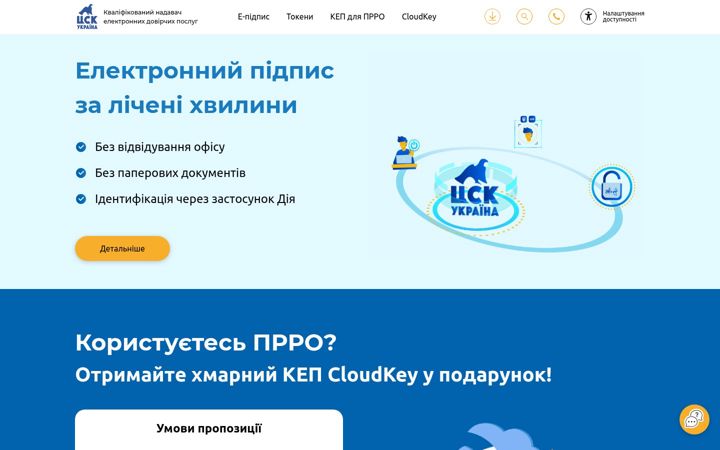The width and height of the screenshot is (720, 450).
Task: Click the Детальніше button
Action: pos(123,248)
